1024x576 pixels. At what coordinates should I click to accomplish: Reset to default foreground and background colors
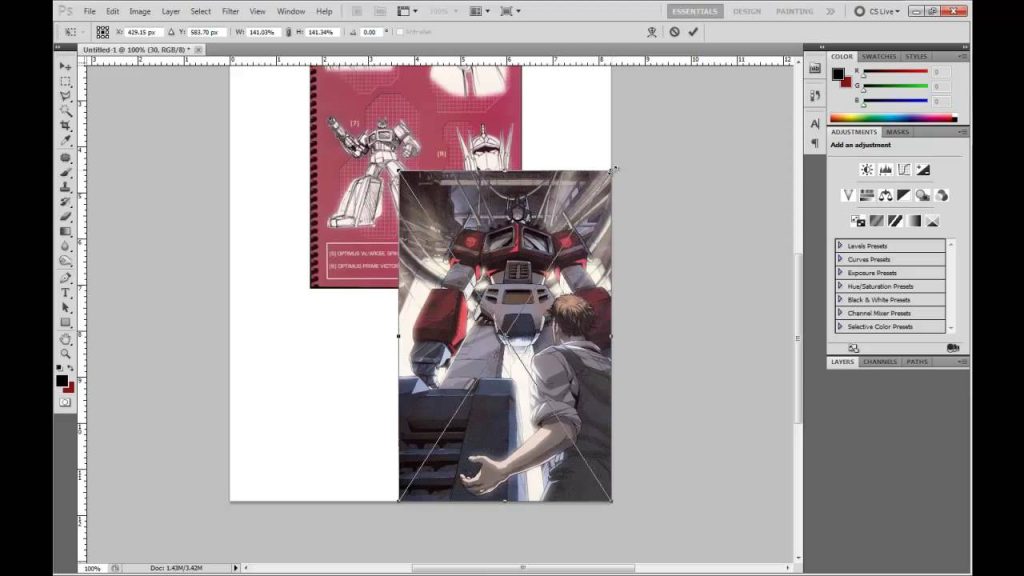(x=59, y=368)
